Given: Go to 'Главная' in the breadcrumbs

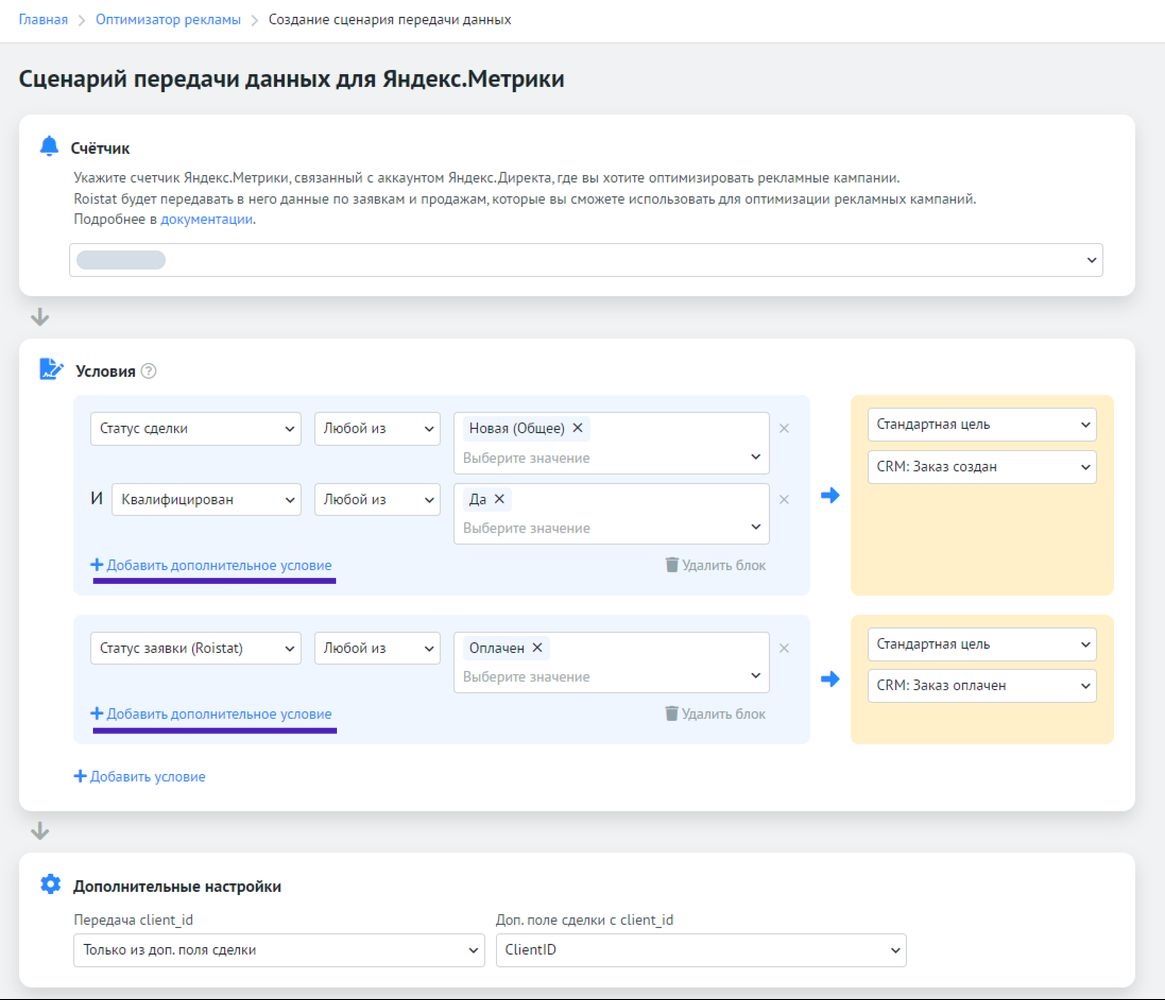Looking at the screenshot, I should tap(43, 19).
